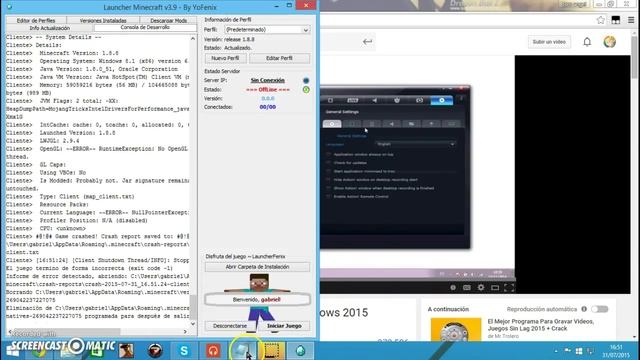Viewport: 640px width, 360px height.
Task: Click the autoplay info icon
Action: click(x=584, y=309)
